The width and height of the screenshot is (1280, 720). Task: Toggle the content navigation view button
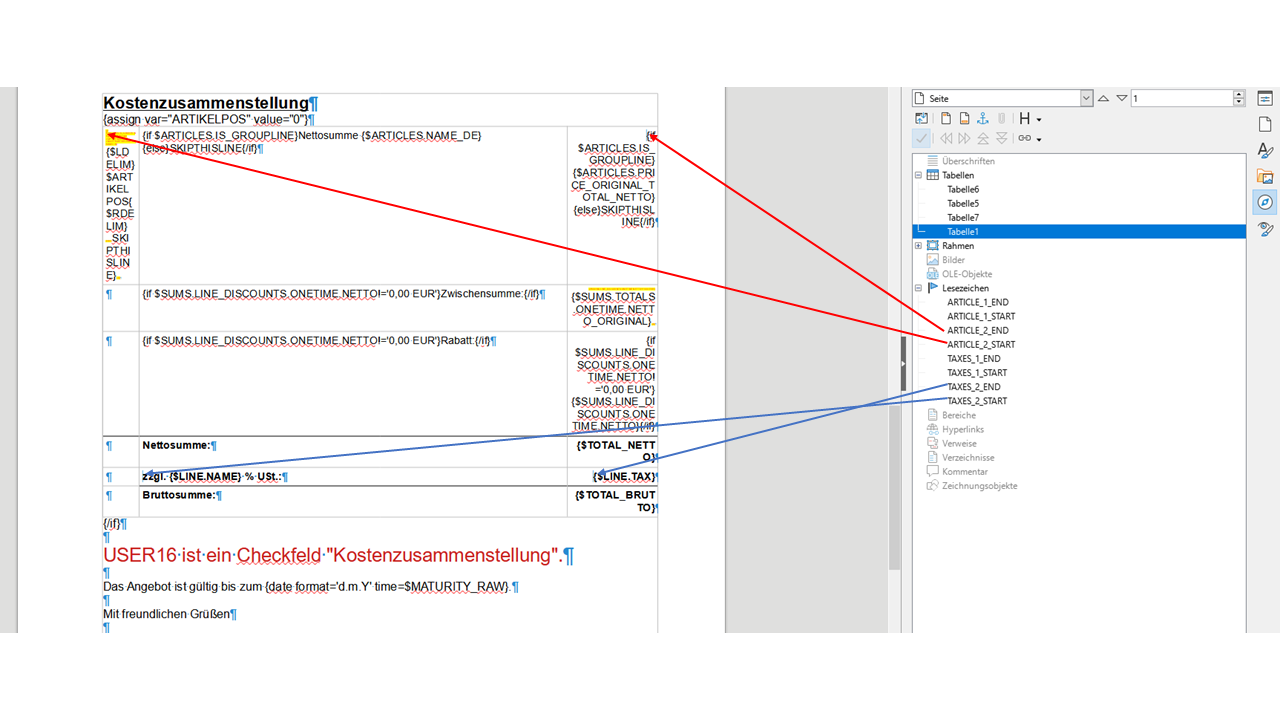[922, 119]
